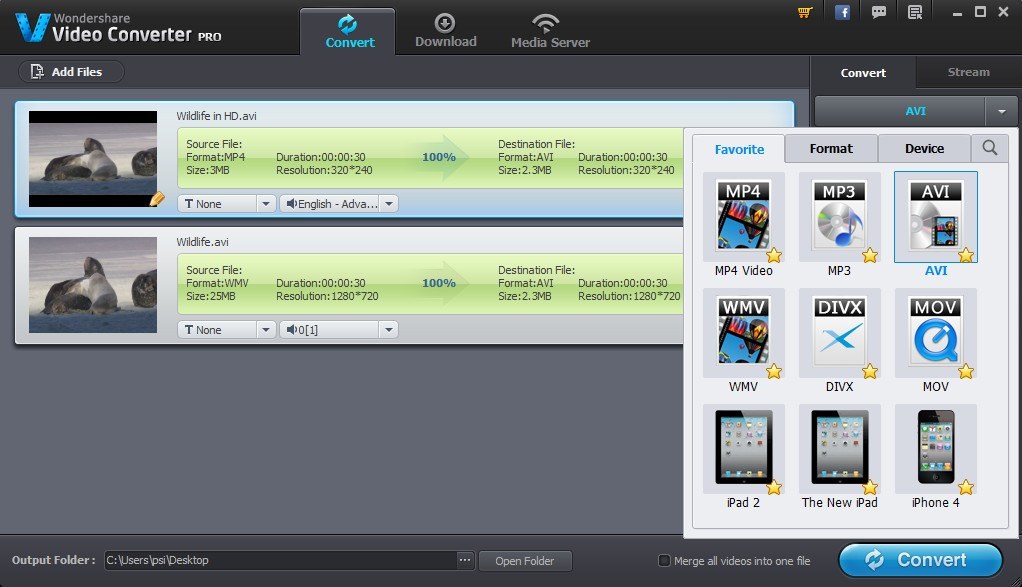Viewport: 1022px width, 587px height.
Task: Choose MP3 as the output format
Action: pyautogui.click(x=837, y=215)
